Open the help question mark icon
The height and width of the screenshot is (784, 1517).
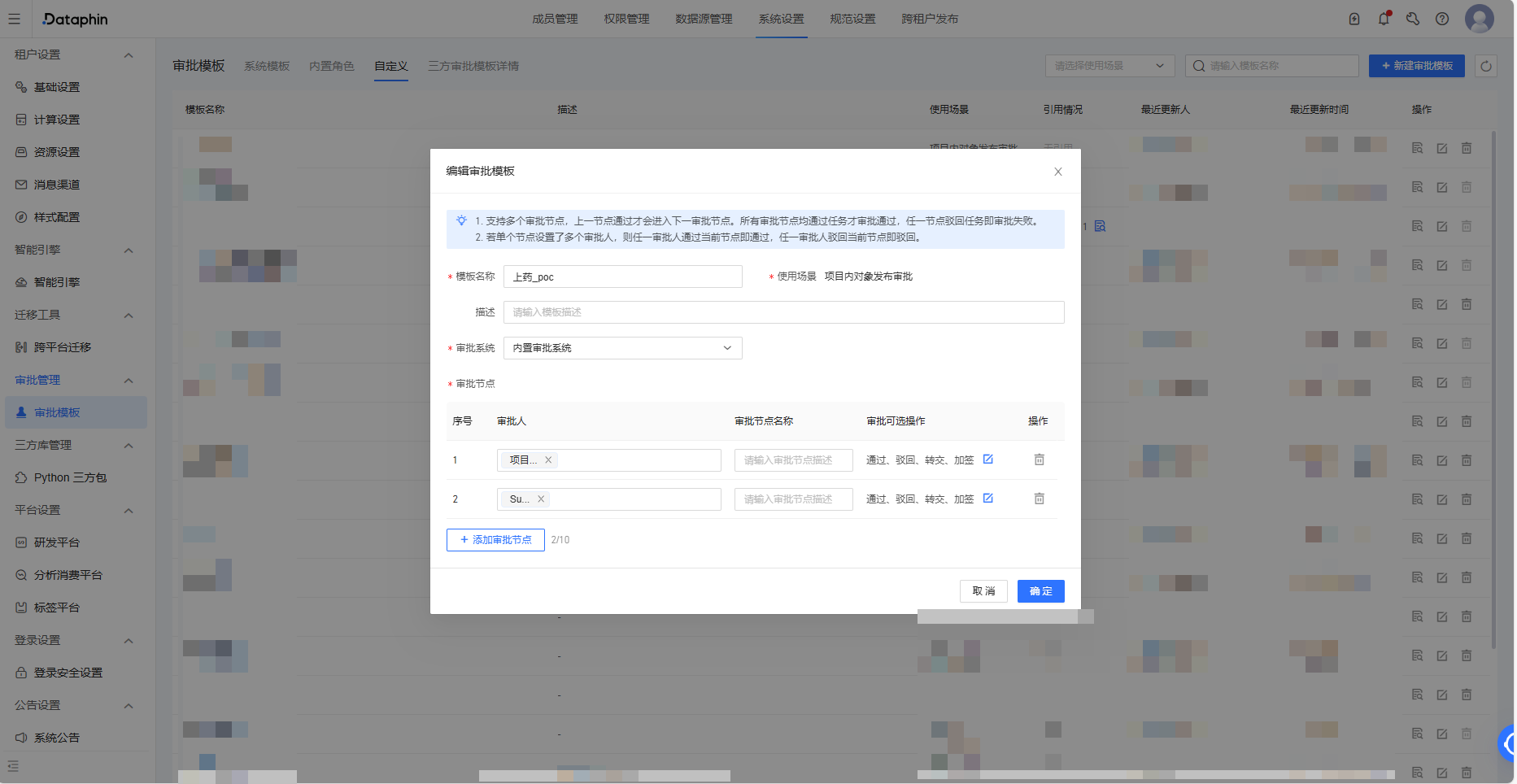click(1441, 19)
